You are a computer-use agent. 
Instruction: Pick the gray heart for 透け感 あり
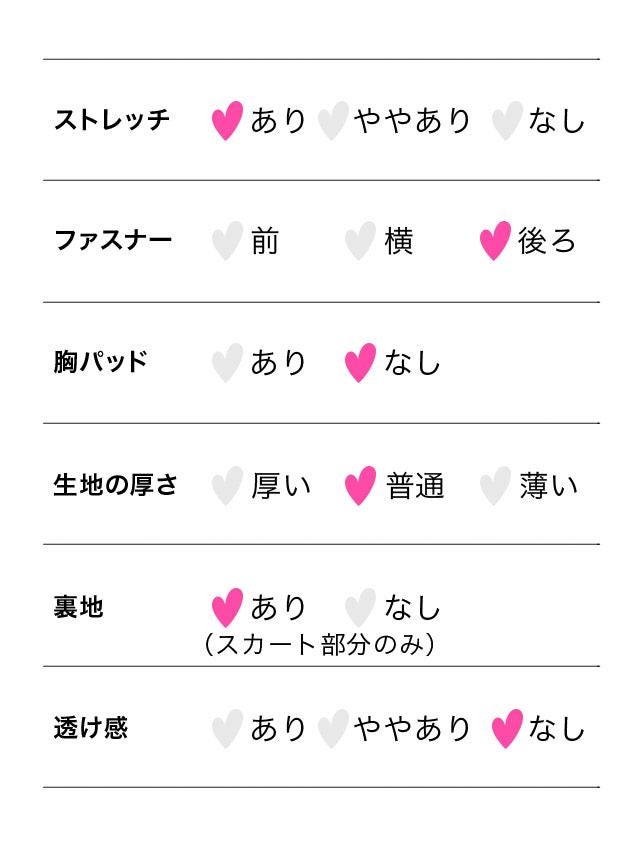click(x=227, y=729)
